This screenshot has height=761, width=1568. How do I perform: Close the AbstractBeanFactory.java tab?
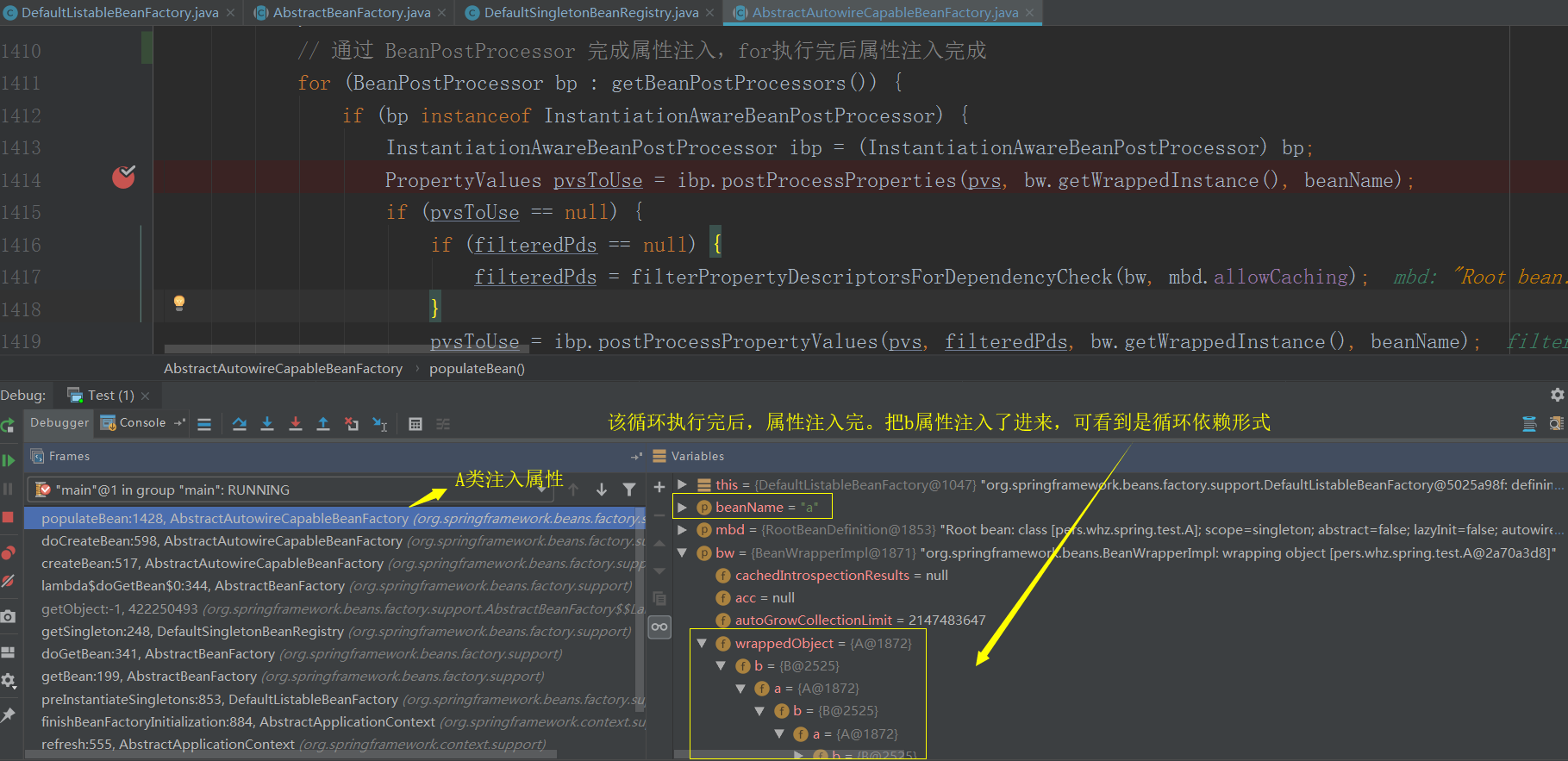pos(441,13)
